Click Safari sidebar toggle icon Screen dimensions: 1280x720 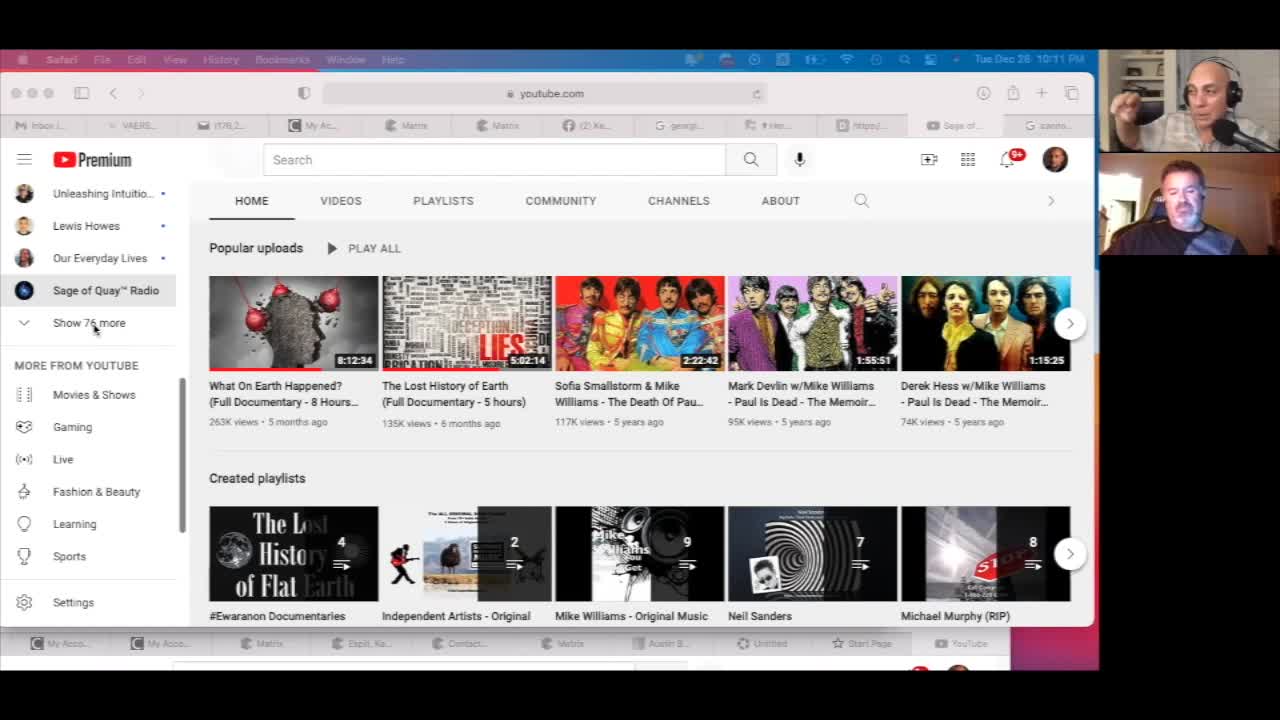(x=82, y=93)
